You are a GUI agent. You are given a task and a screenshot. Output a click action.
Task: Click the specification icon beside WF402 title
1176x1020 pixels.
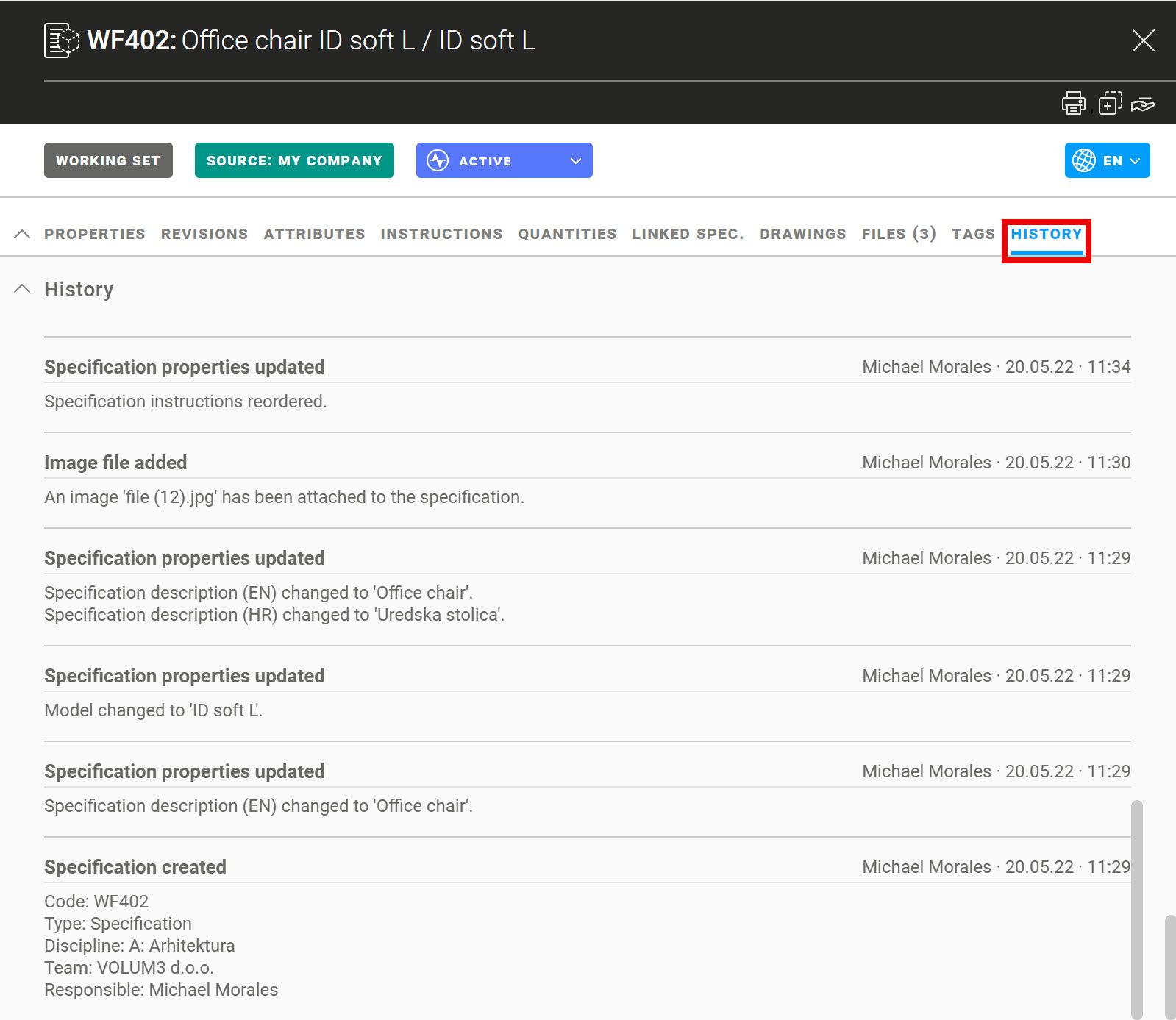(61, 40)
